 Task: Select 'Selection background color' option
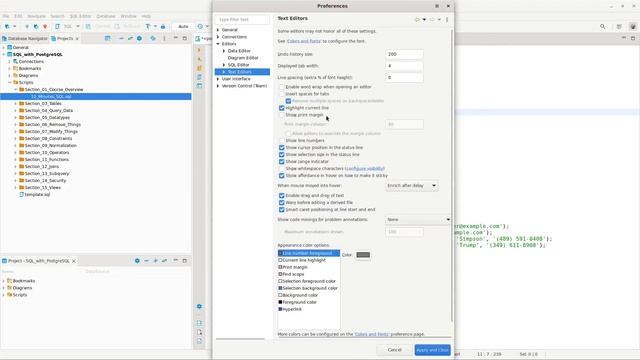click(x=310, y=288)
